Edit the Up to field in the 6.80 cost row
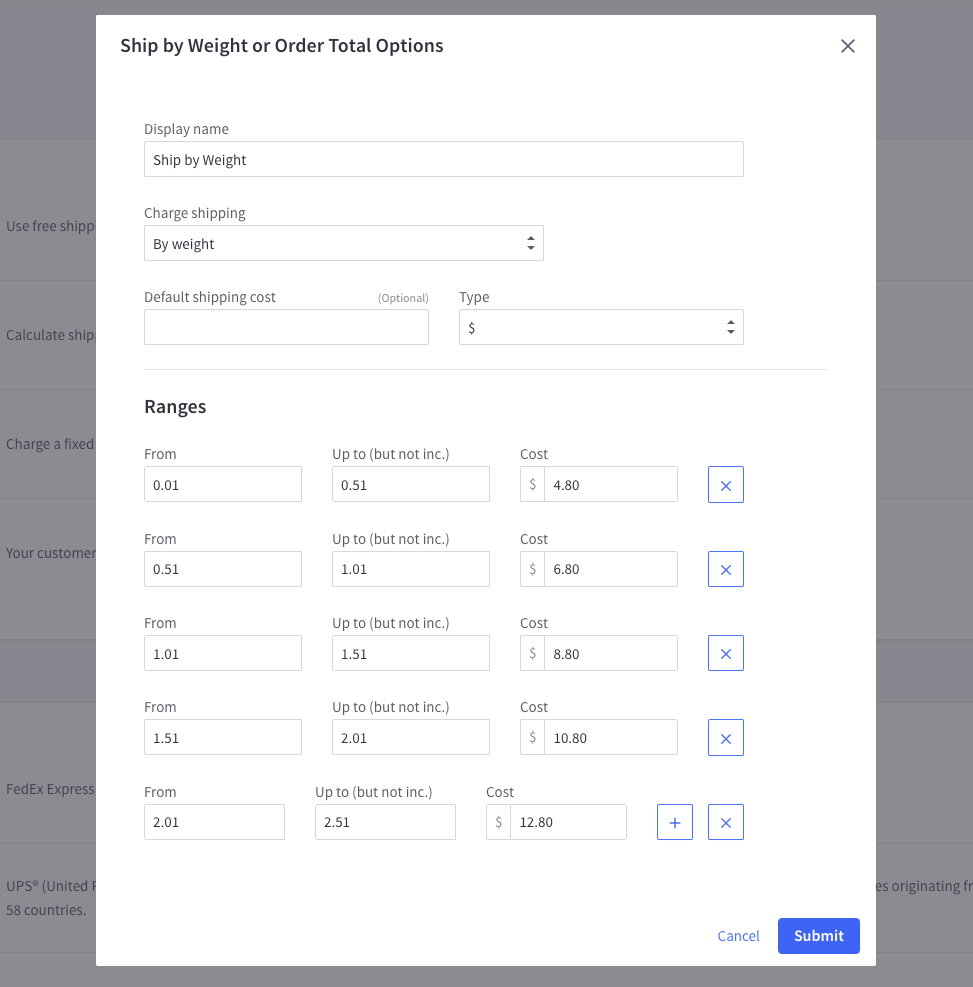This screenshot has height=987, width=973. pyautogui.click(x=411, y=569)
